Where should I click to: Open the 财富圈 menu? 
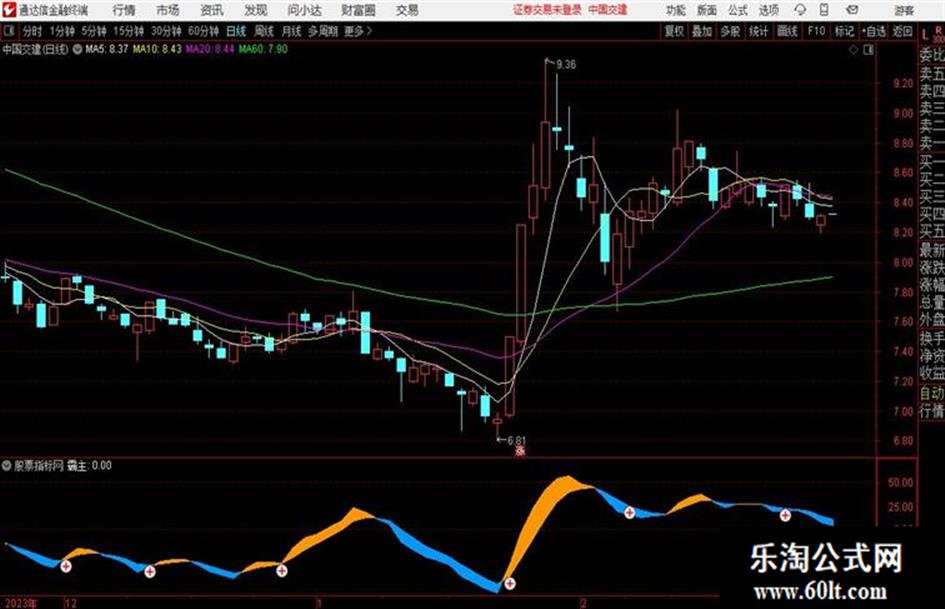coord(358,10)
